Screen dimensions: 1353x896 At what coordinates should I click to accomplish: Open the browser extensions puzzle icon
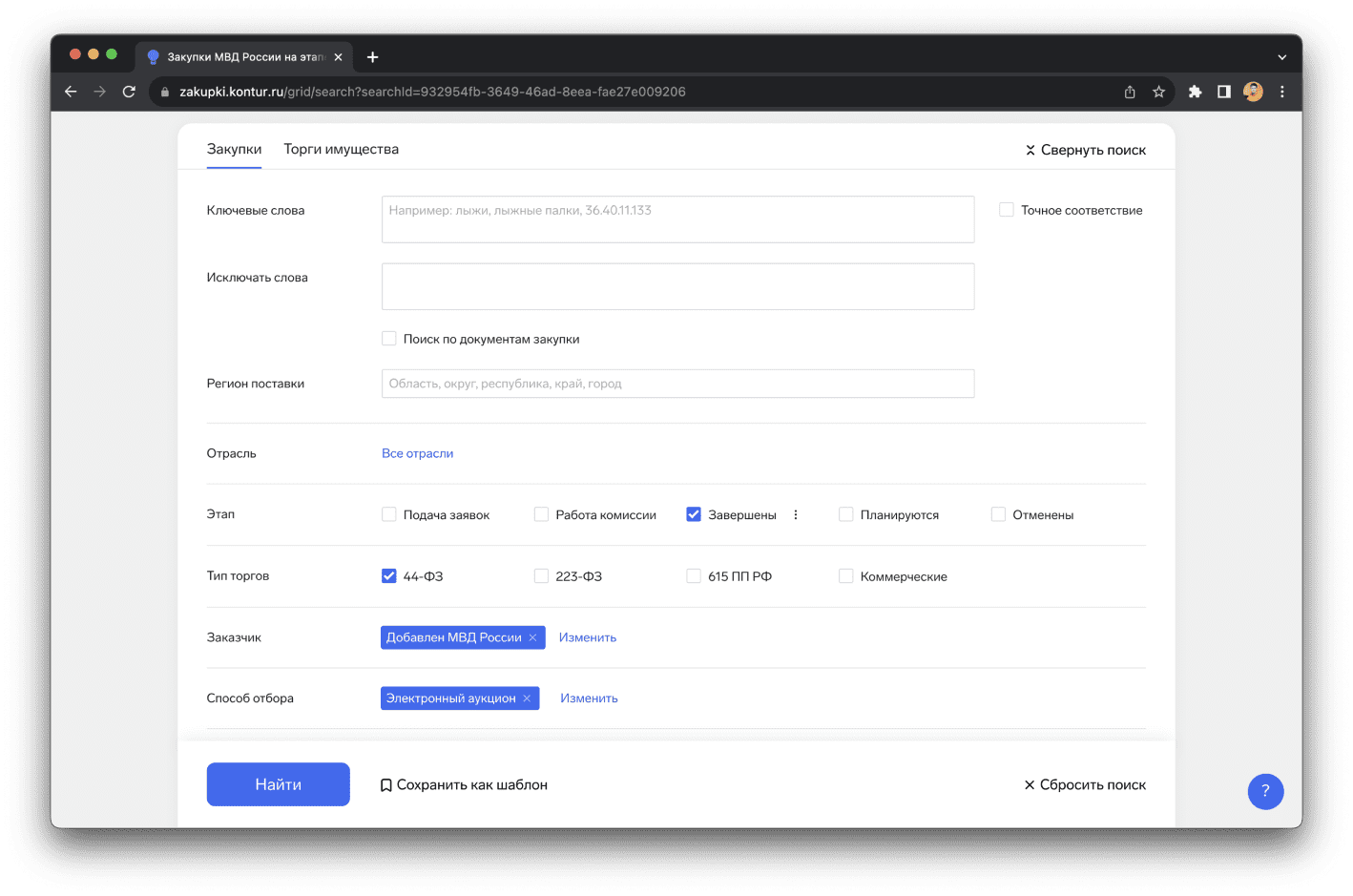1195,92
